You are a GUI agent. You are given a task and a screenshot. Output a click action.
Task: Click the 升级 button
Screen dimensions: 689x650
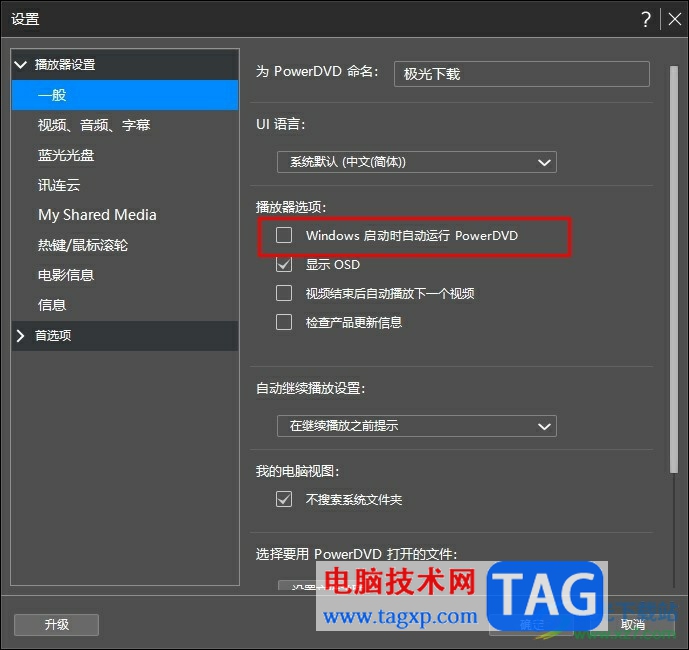[x=56, y=625]
